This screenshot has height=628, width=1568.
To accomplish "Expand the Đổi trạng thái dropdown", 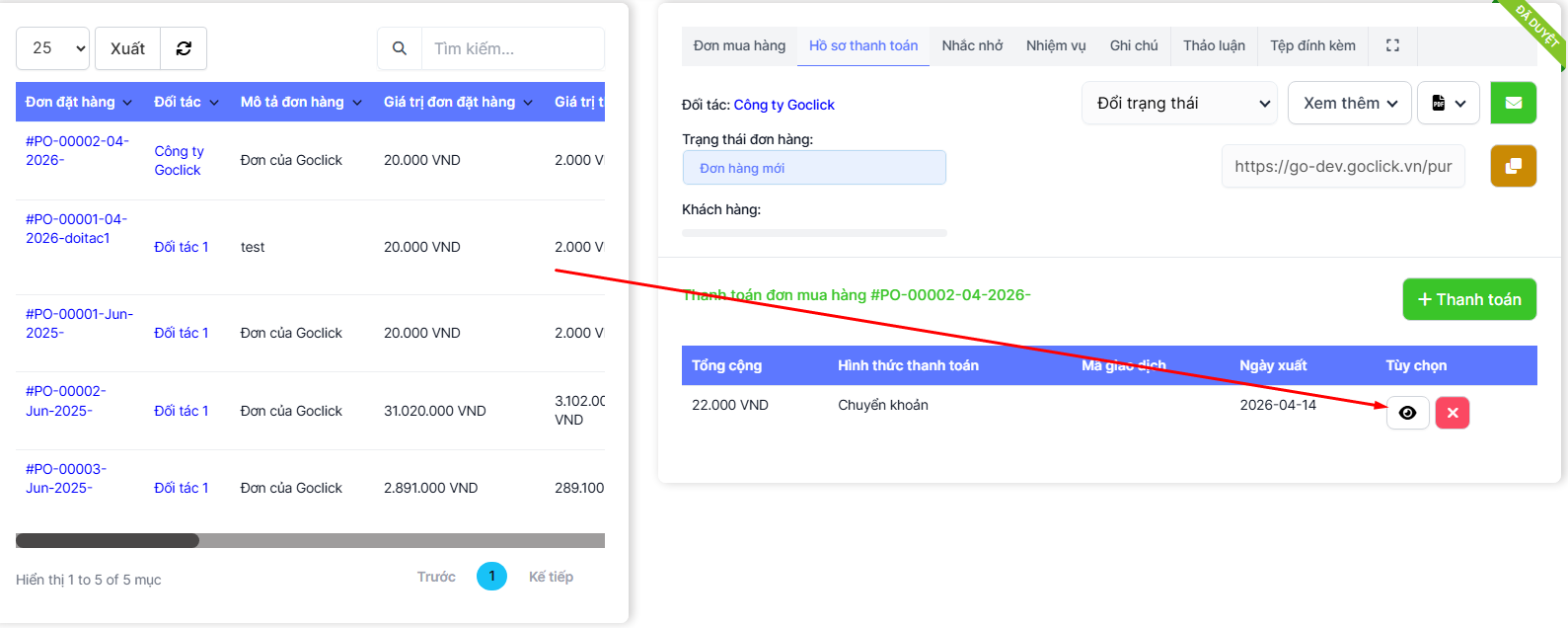I will pos(1179,103).
